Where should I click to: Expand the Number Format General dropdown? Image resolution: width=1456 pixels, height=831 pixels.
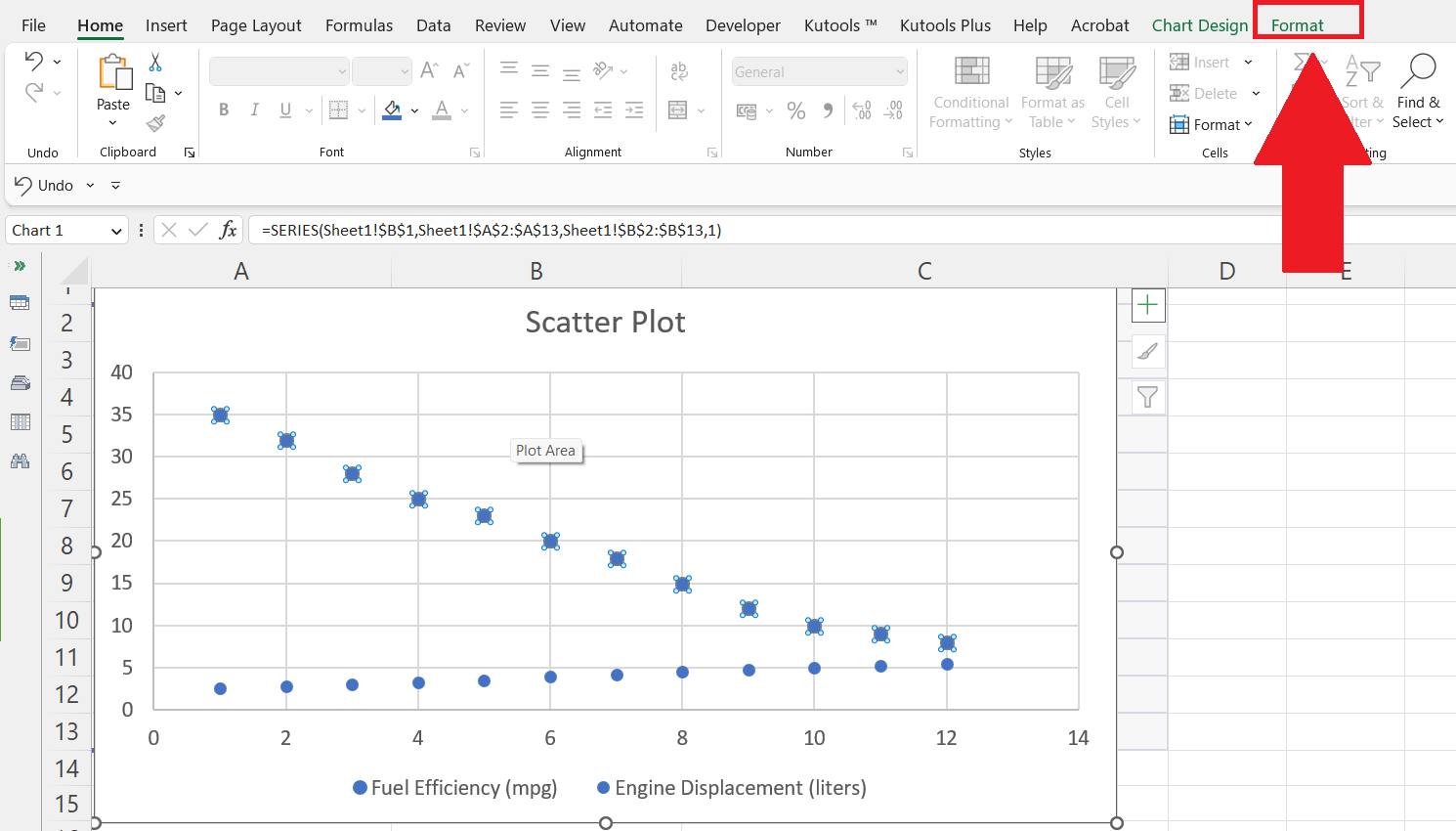click(899, 70)
